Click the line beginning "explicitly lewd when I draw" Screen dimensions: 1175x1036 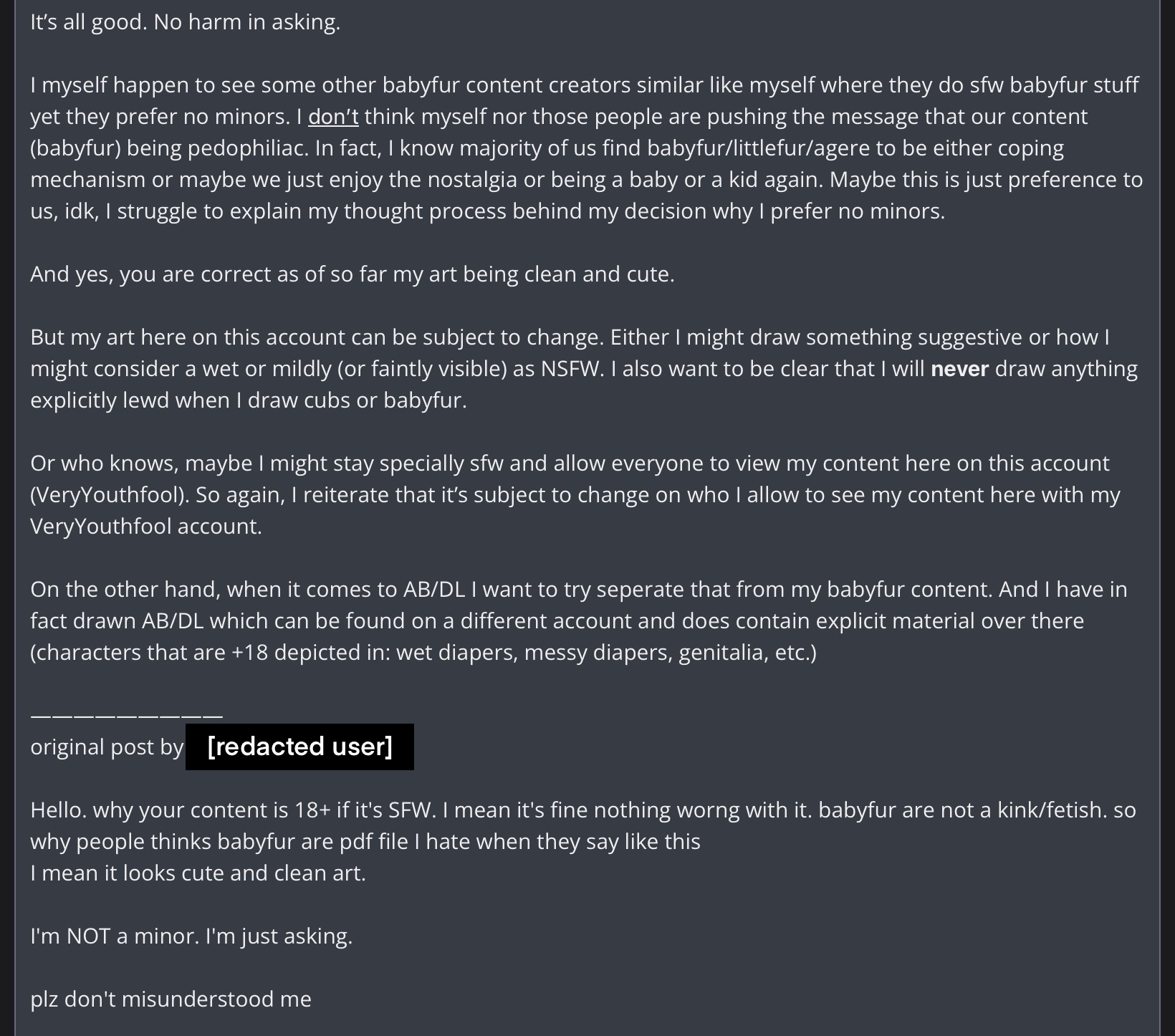[x=248, y=401]
